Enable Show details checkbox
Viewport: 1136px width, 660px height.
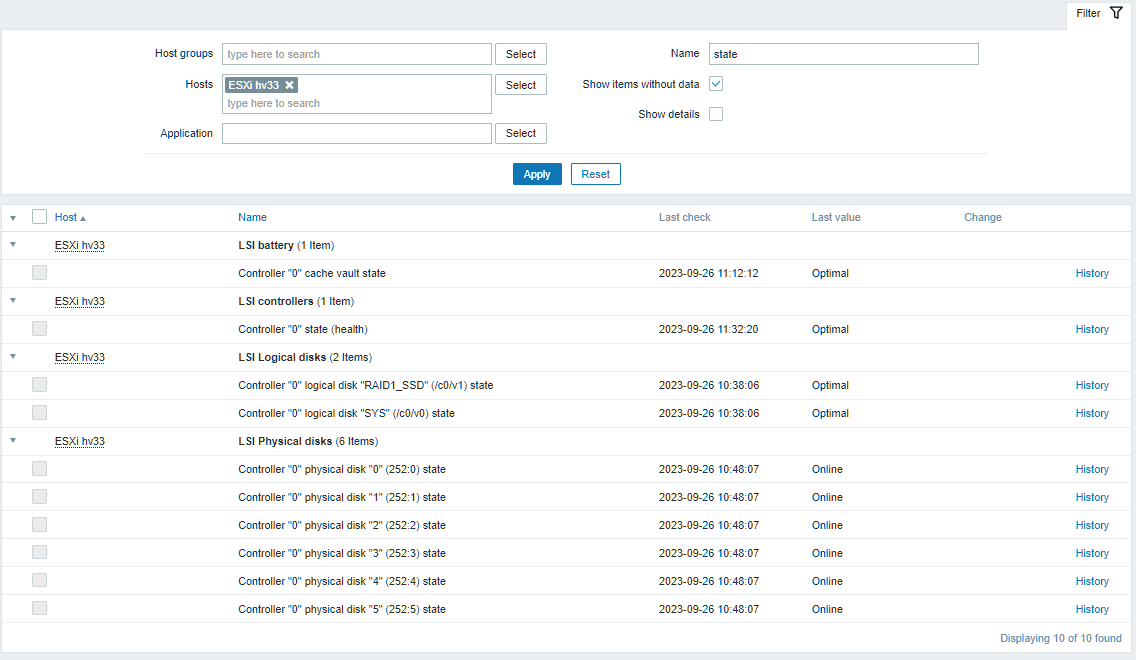716,114
